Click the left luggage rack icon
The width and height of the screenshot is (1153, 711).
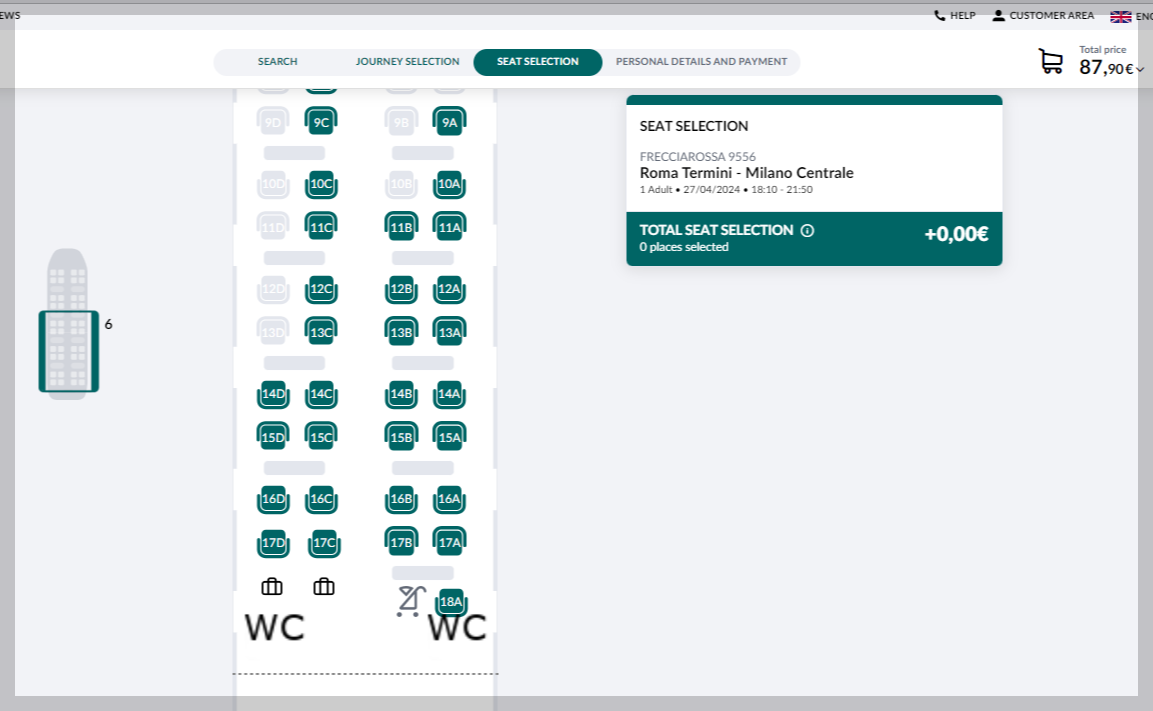click(x=272, y=586)
